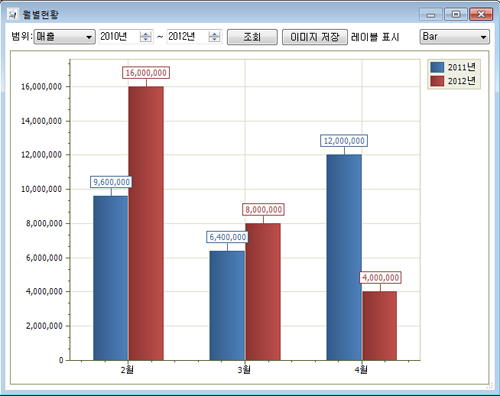Maximize the 월별현황 window
This screenshot has height=396, width=500.
456,15
